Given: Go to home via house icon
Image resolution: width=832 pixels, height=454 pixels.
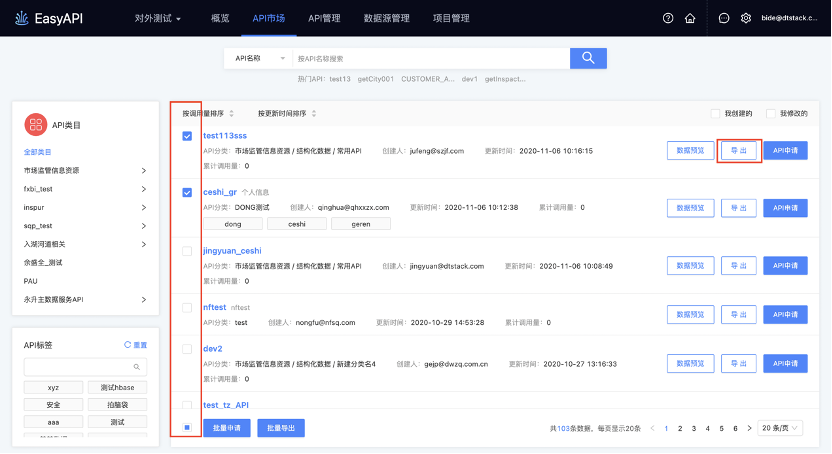Looking at the screenshot, I should 690,18.
